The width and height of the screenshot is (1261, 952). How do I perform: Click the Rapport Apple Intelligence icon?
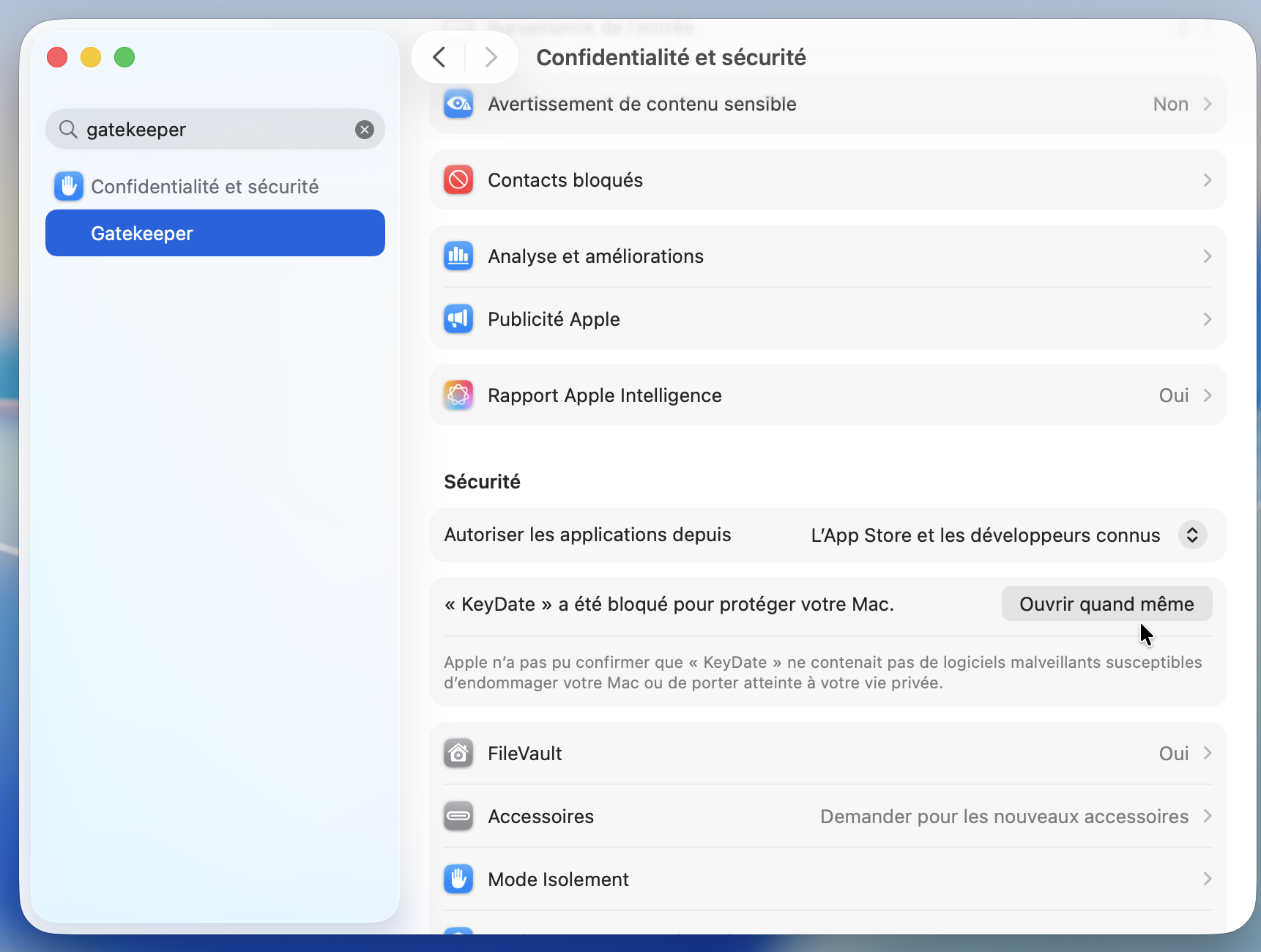(x=458, y=395)
